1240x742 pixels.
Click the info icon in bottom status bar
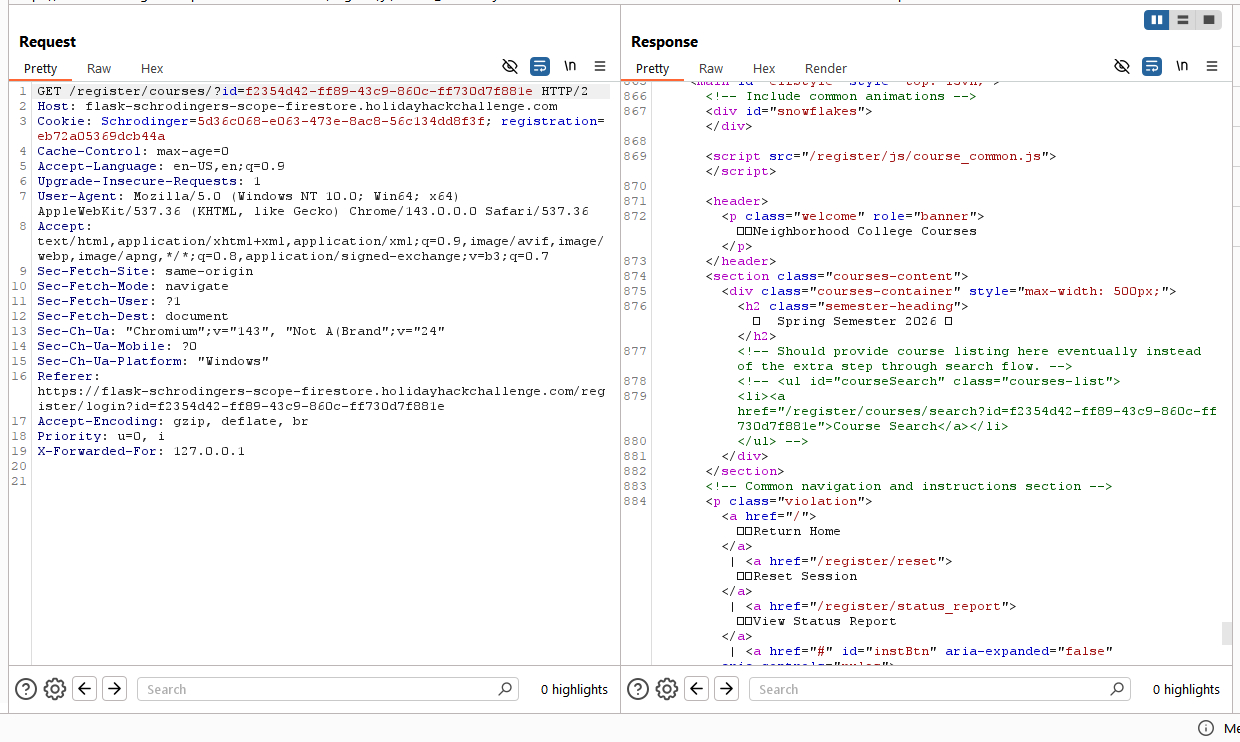[x=1206, y=728]
